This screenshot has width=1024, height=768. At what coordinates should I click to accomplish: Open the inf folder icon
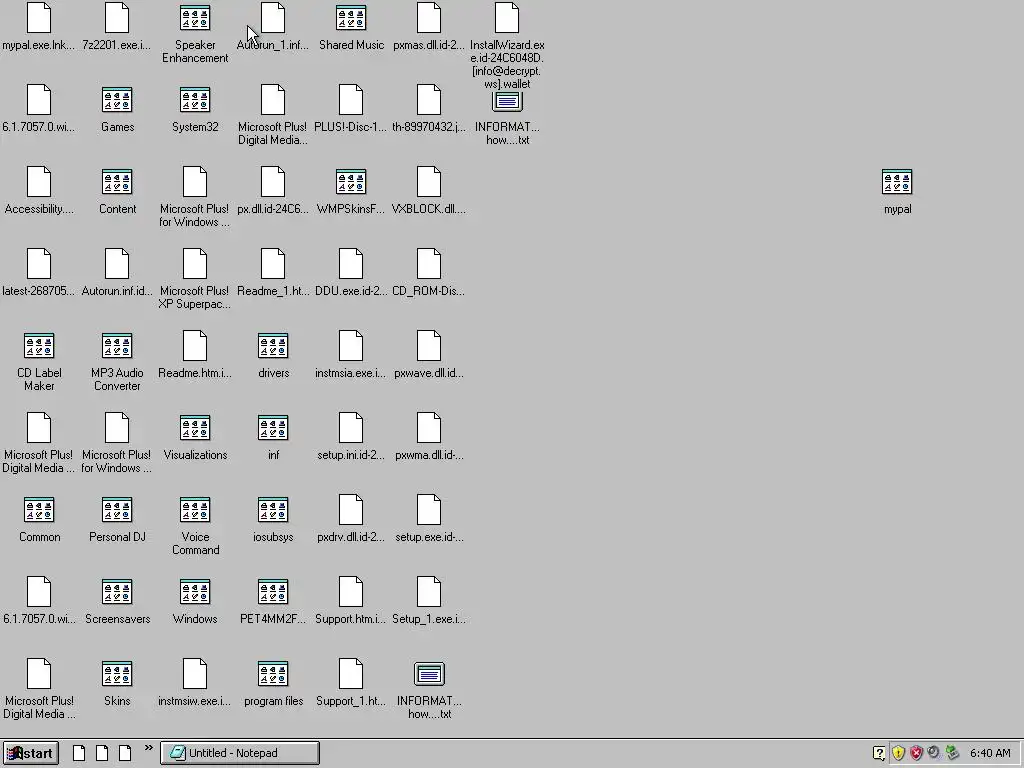(x=273, y=428)
